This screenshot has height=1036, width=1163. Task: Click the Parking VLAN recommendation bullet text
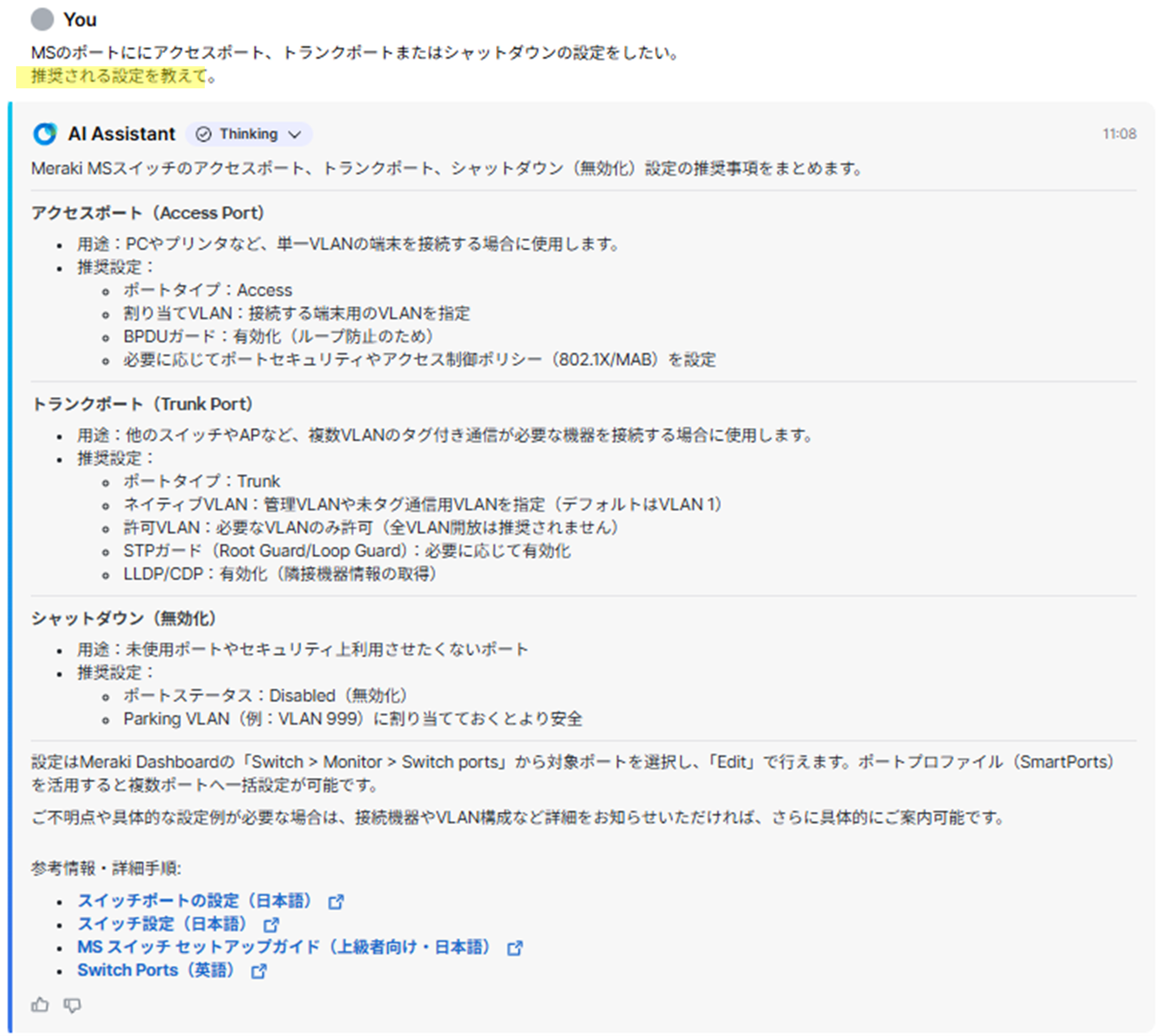coord(353,719)
